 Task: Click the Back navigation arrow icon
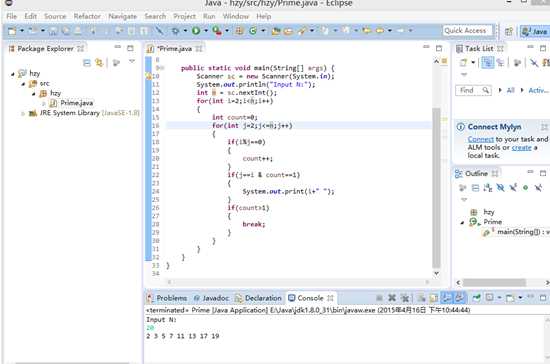coord(380,31)
